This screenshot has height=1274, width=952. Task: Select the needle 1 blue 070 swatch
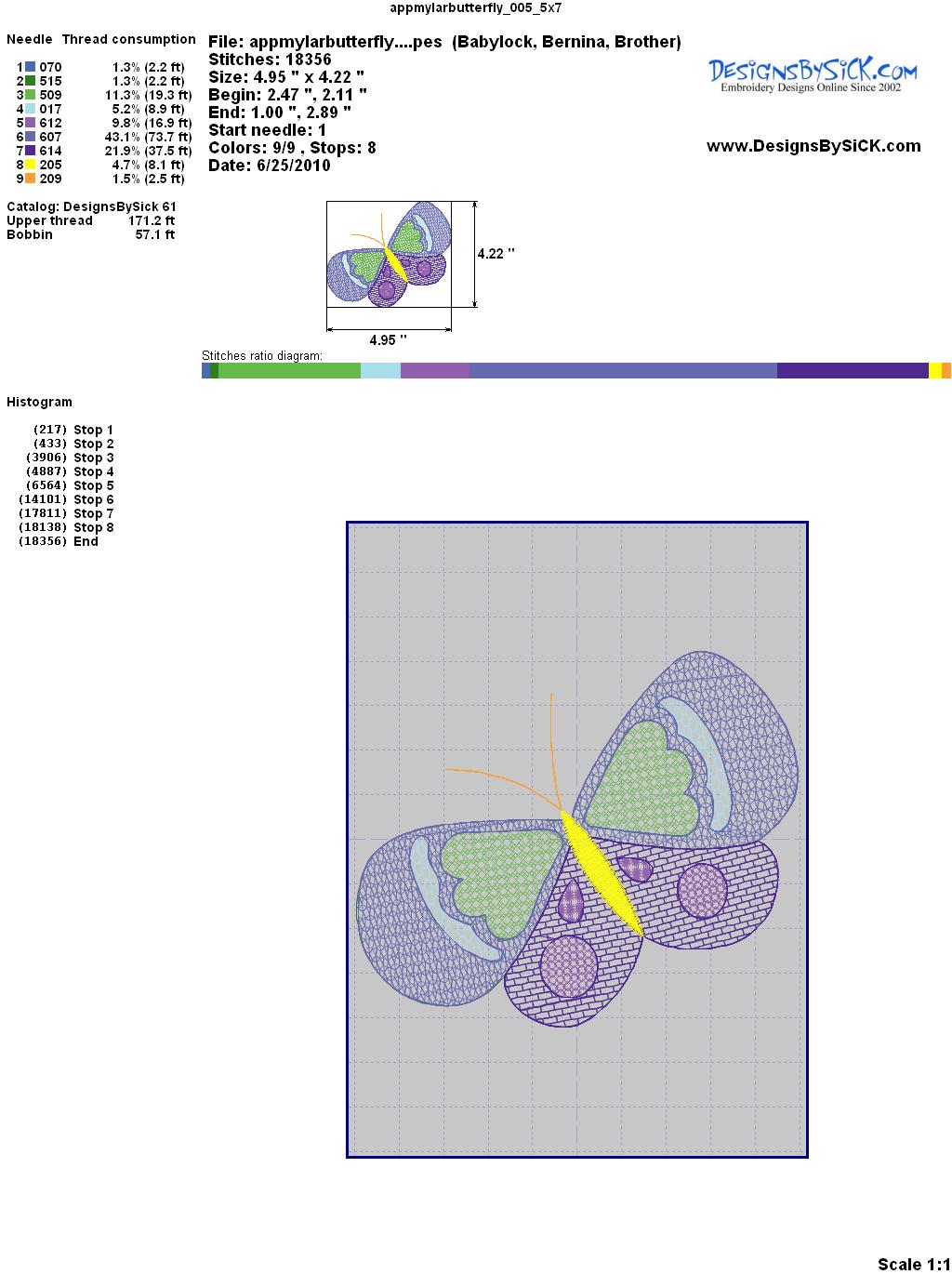31,67
